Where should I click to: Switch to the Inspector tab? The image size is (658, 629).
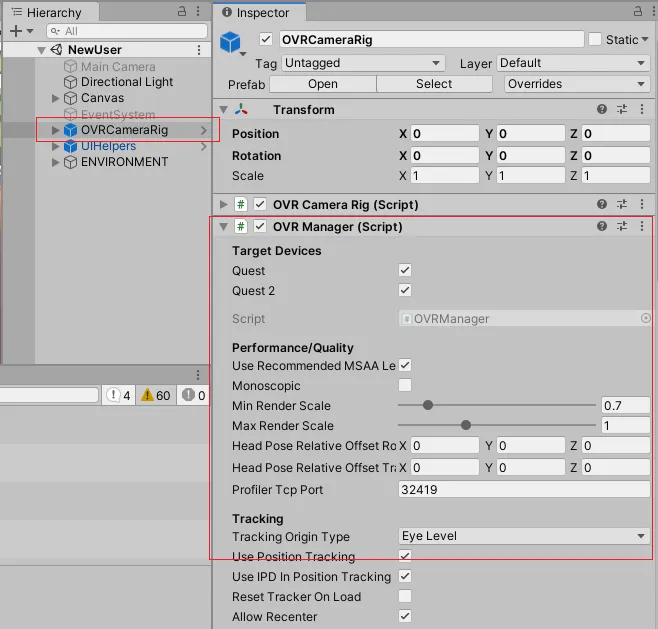coord(257,13)
